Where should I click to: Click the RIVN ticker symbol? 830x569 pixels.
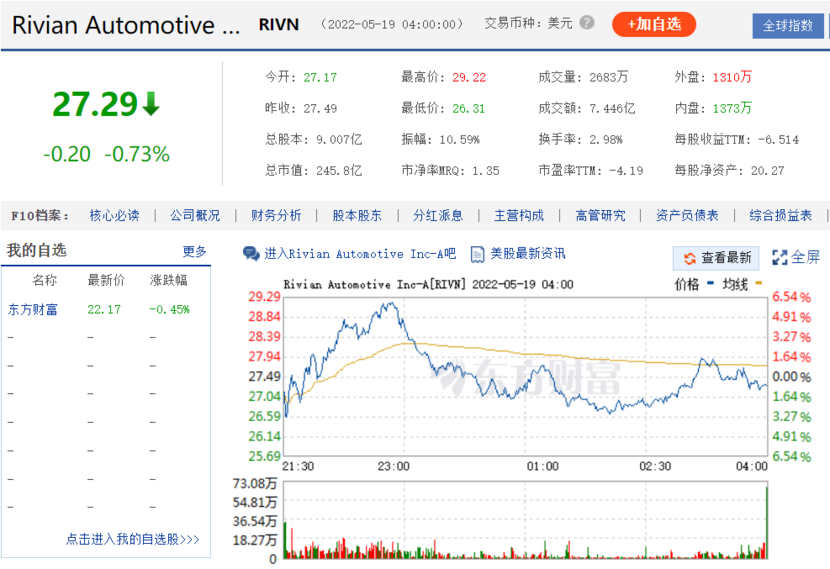pyautogui.click(x=278, y=25)
